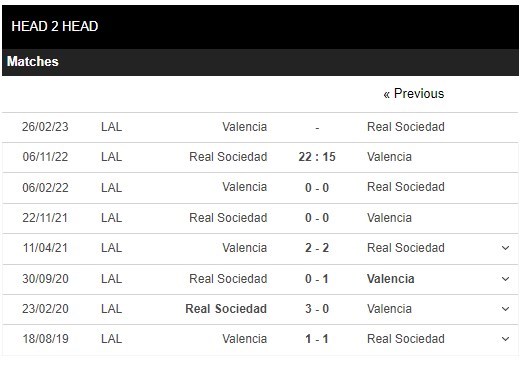Viewport: 527px width, 366px height.
Task: Click the « Previous link
Action: pos(413,93)
